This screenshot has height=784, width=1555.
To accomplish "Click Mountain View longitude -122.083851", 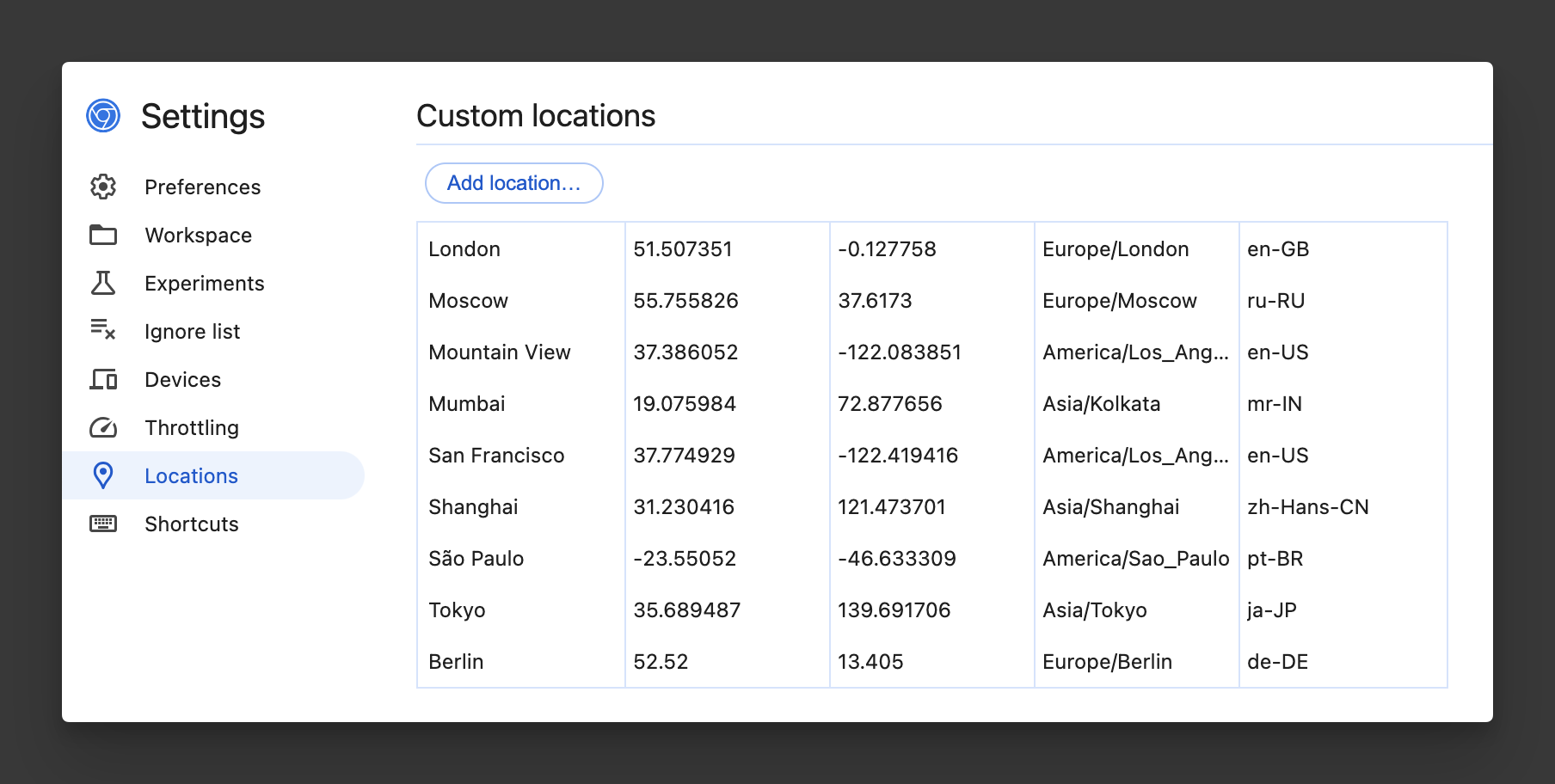I will coord(900,352).
